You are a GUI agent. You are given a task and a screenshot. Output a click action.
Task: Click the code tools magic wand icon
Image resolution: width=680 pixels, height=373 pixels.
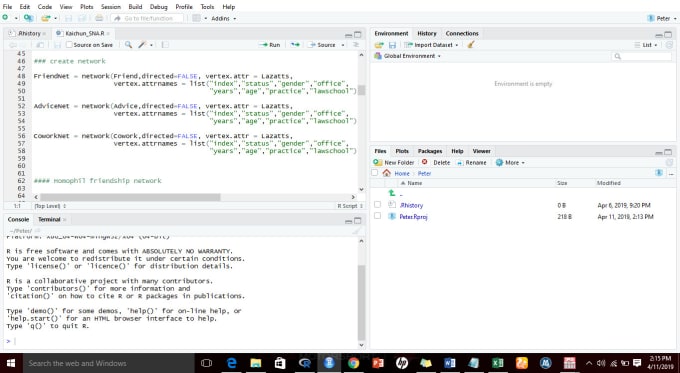click(142, 45)
